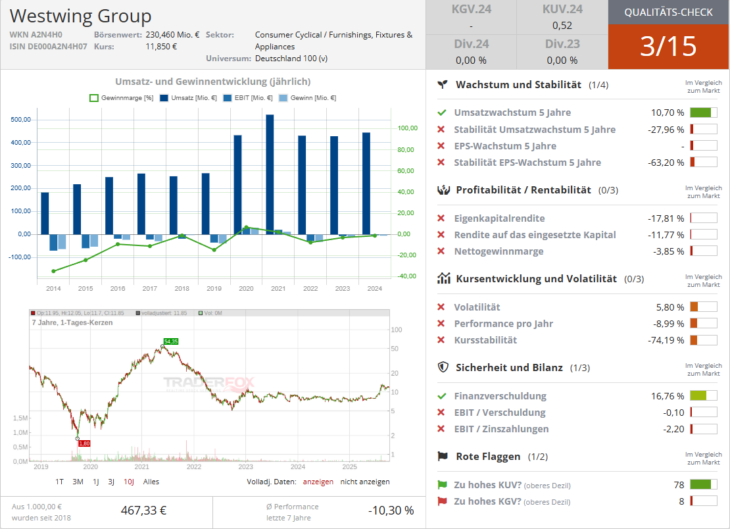Viewport: 730px width, 529px height.
Task: Select the 10J chart time range
Action: point(129,480)
